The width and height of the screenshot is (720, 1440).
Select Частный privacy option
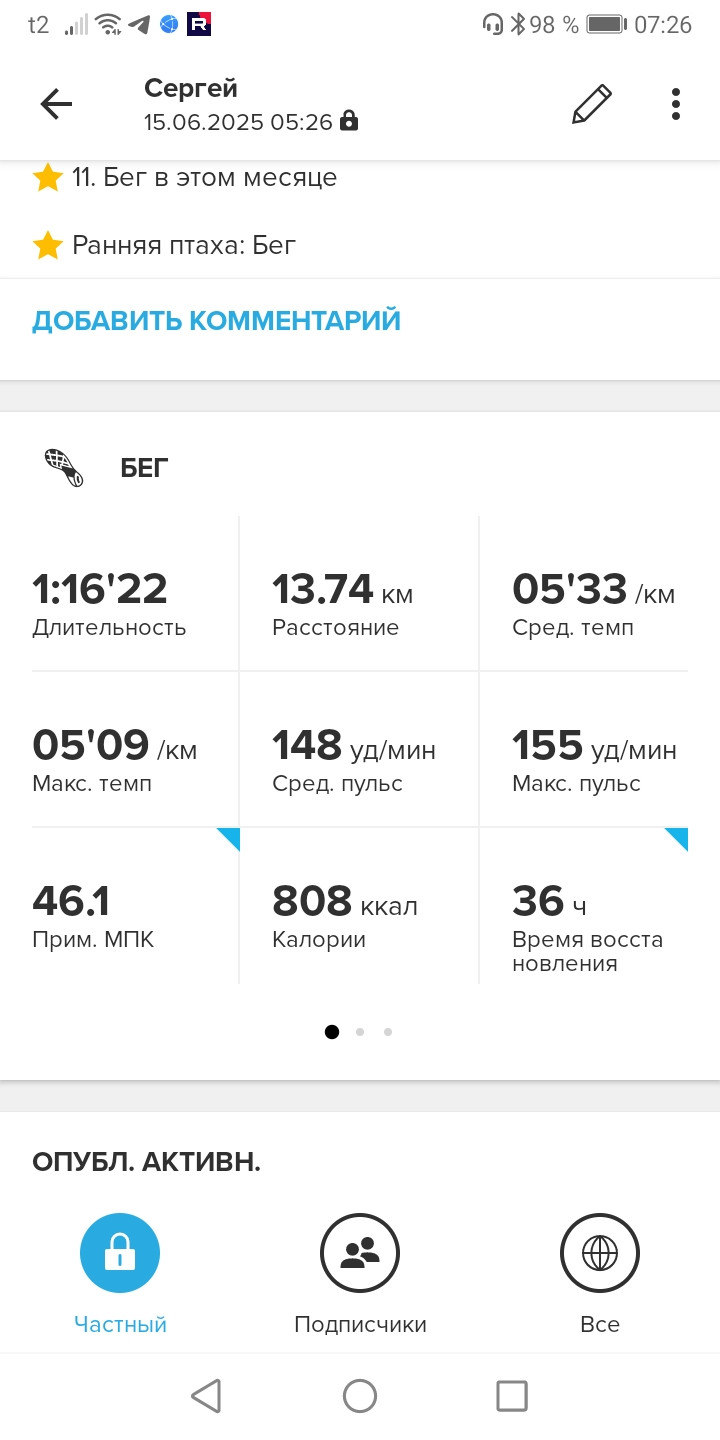coord(120,1274)
